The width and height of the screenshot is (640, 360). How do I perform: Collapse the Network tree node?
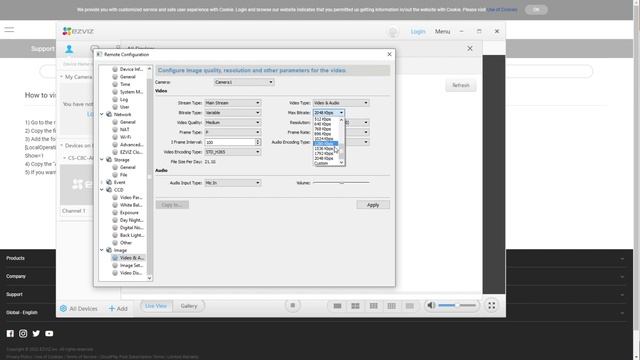pos(102,115)
